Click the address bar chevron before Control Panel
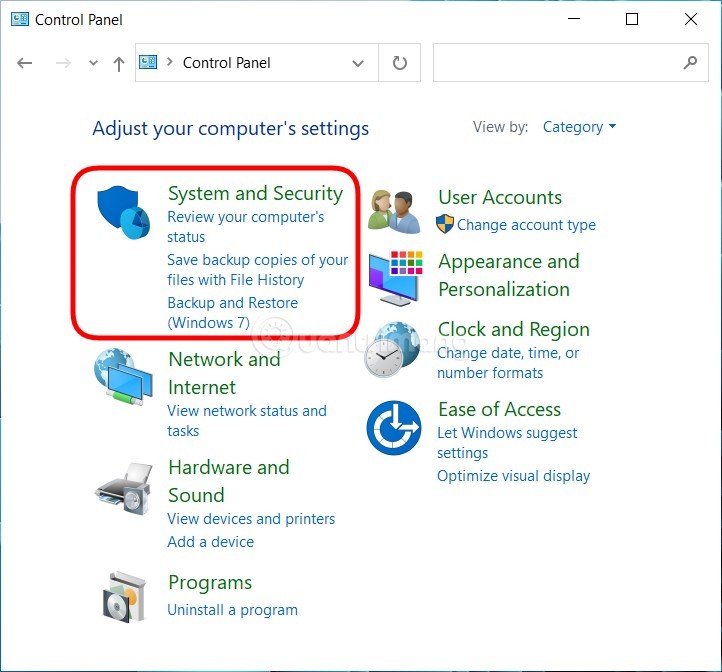The width and height of the screenshot is (722, 672). pos(170,62)
